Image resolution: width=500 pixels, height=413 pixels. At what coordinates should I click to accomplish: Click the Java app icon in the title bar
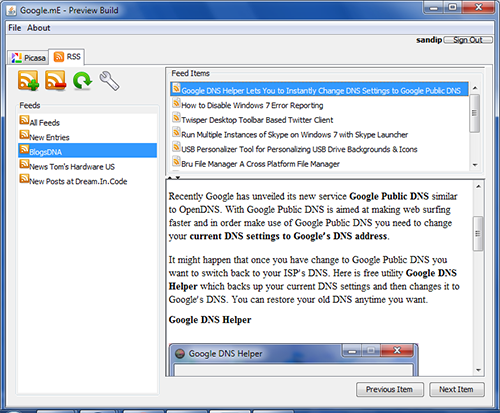click(x=11, y=10)
